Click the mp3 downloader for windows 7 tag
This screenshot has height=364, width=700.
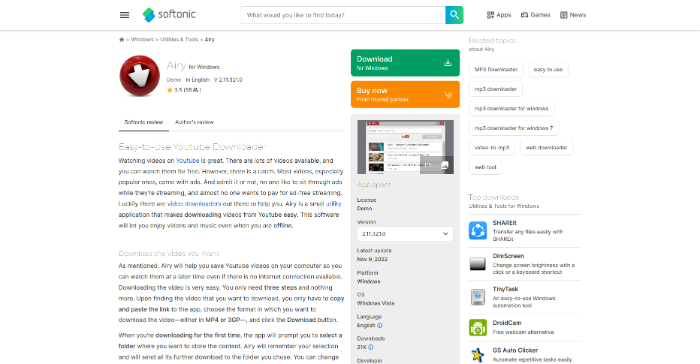(x=514, y=128)
